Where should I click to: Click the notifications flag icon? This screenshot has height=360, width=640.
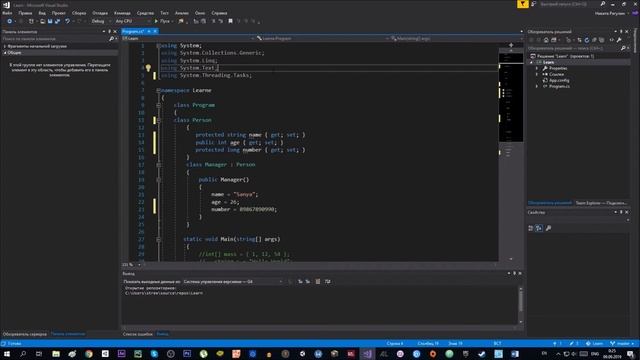[522, 4]
